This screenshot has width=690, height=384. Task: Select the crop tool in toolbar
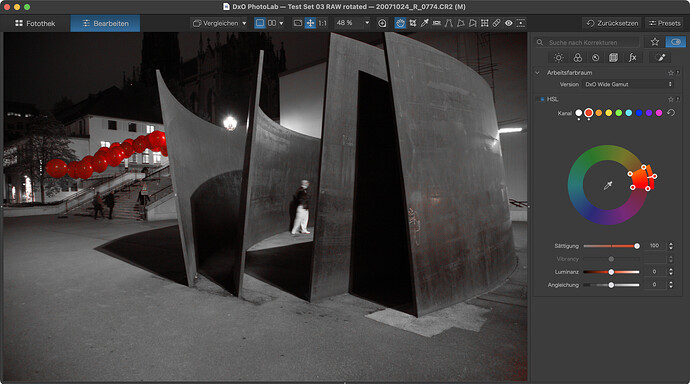(412, 23)
